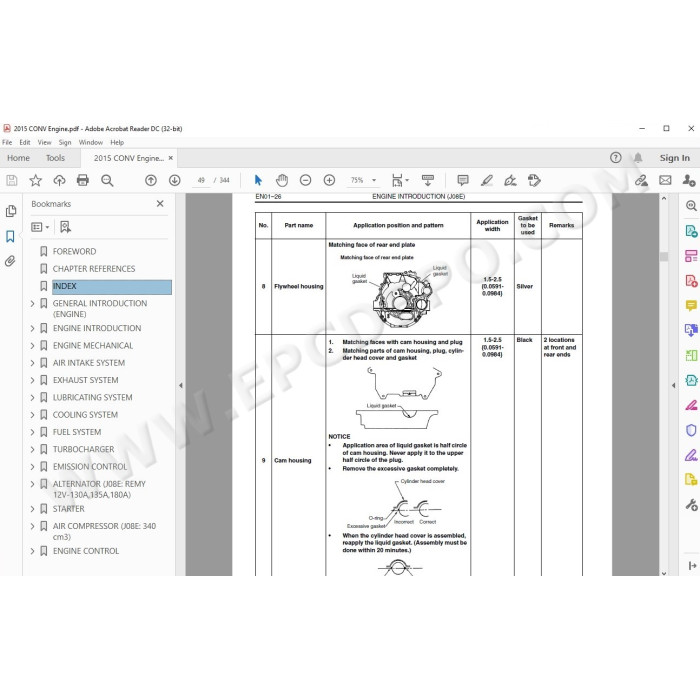The height and width of the screenshot is (700, 700).
Task: Open the File menu
Action: coord(7,142)
